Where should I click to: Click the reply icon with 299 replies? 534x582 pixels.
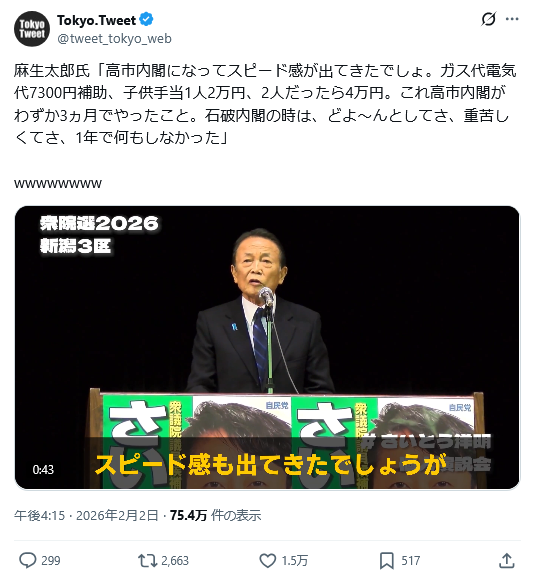(x=28, y=560)
